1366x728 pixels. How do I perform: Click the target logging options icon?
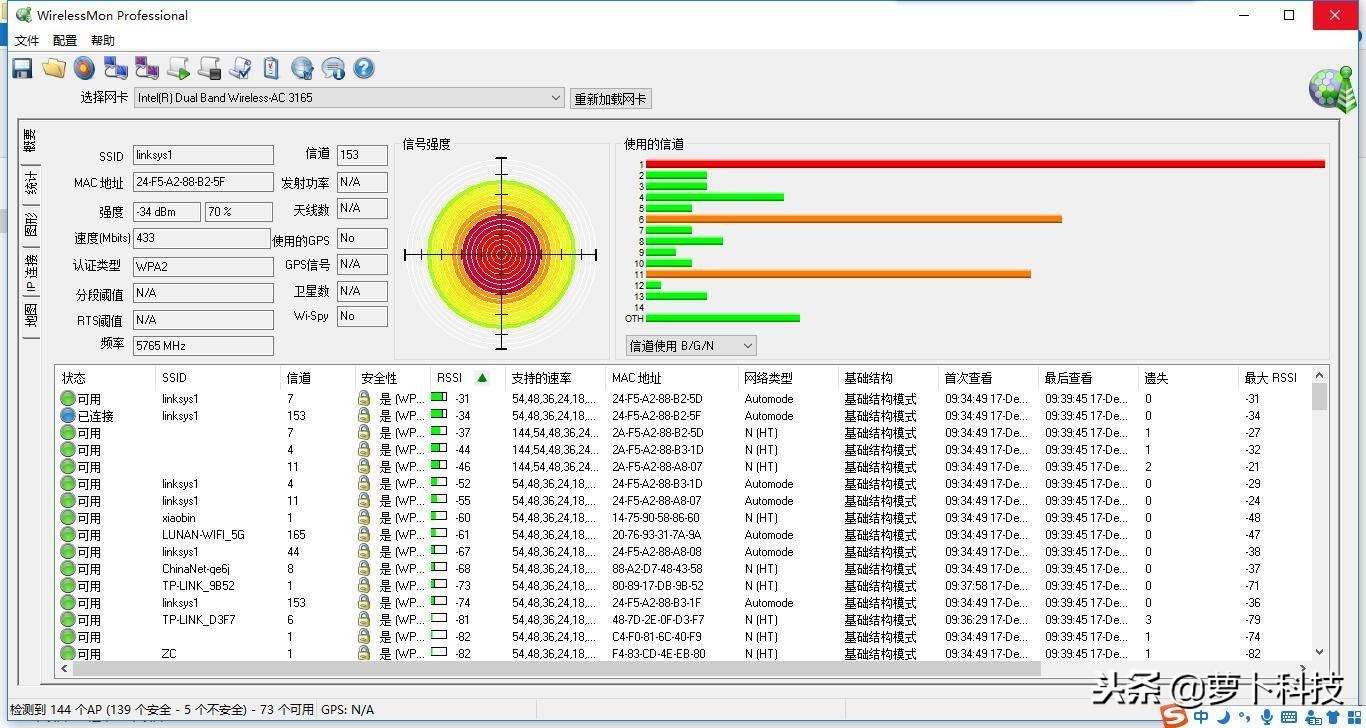(x=85, y=68)
